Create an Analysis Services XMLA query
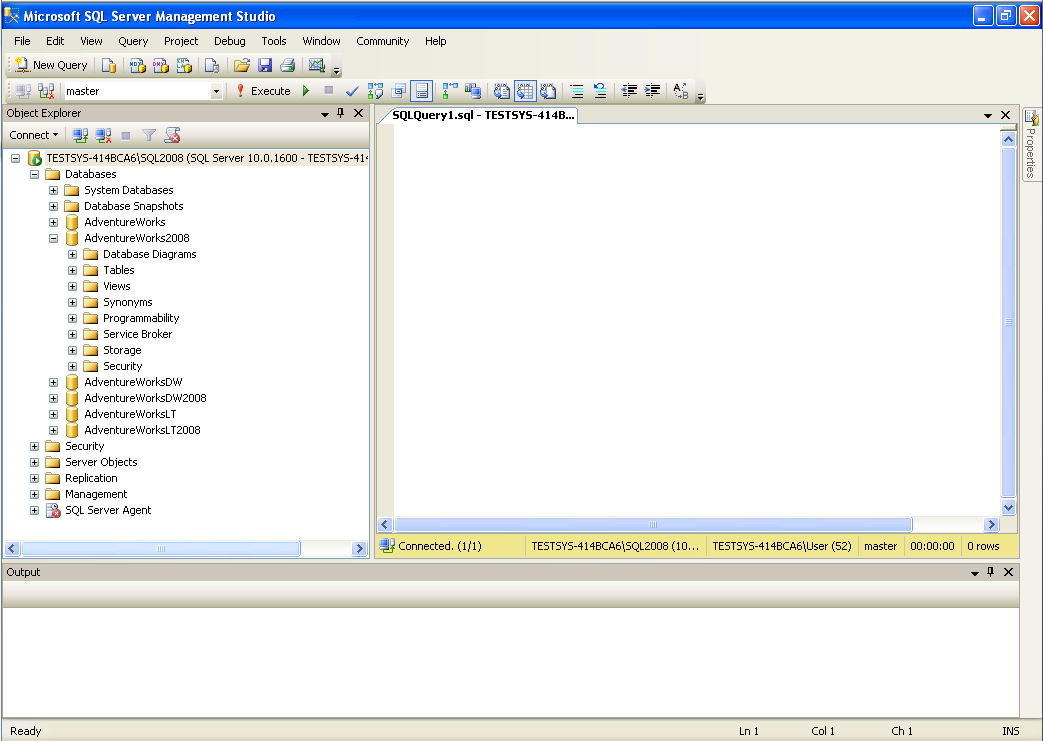The width and height of the screenshot is (1043, 741). click(184, 65)
